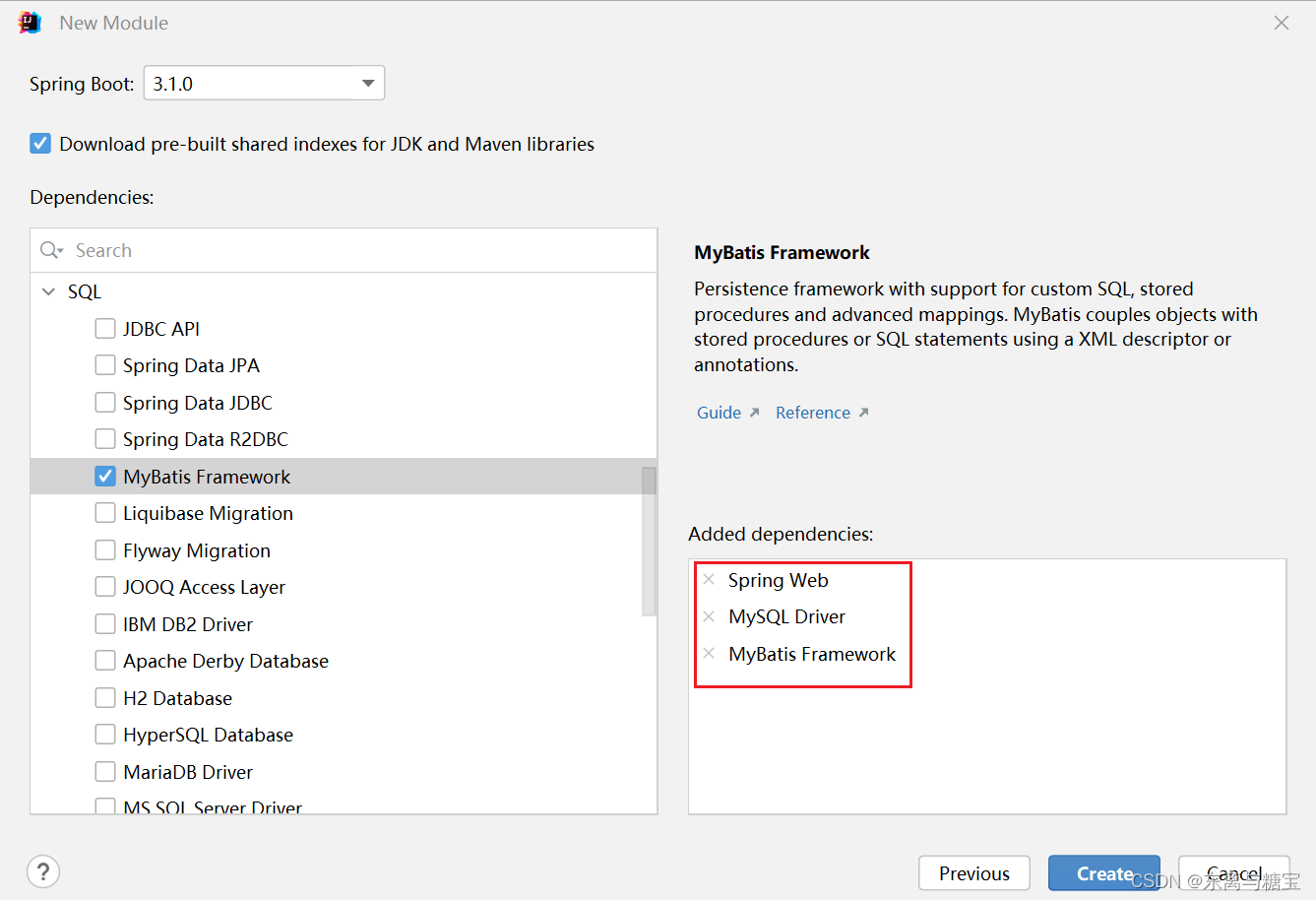
Task: Open the Spring Boot version dropdown
Action: click(x=264, y=84)
